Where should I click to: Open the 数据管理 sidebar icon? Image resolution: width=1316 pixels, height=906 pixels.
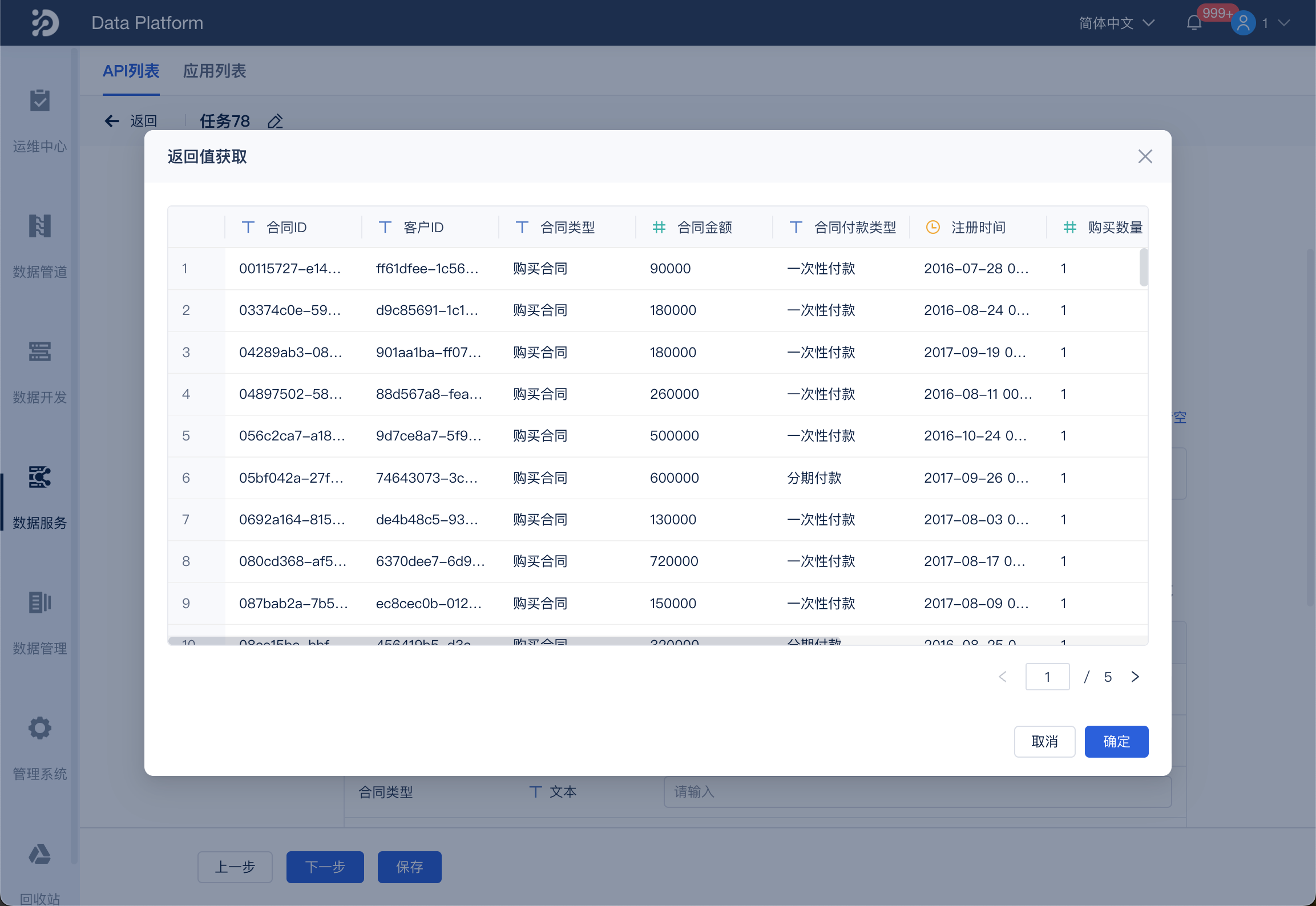click(x=39, y=603)
